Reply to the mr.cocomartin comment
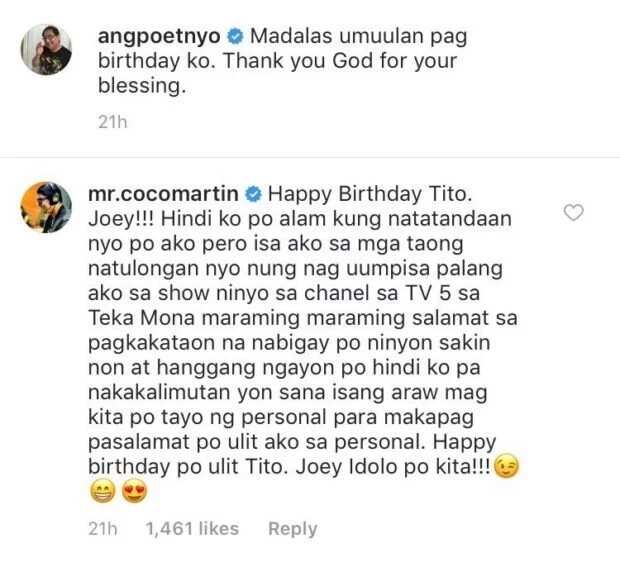The height and width of the screenshot is (572, 620). (x=293, y=529)
